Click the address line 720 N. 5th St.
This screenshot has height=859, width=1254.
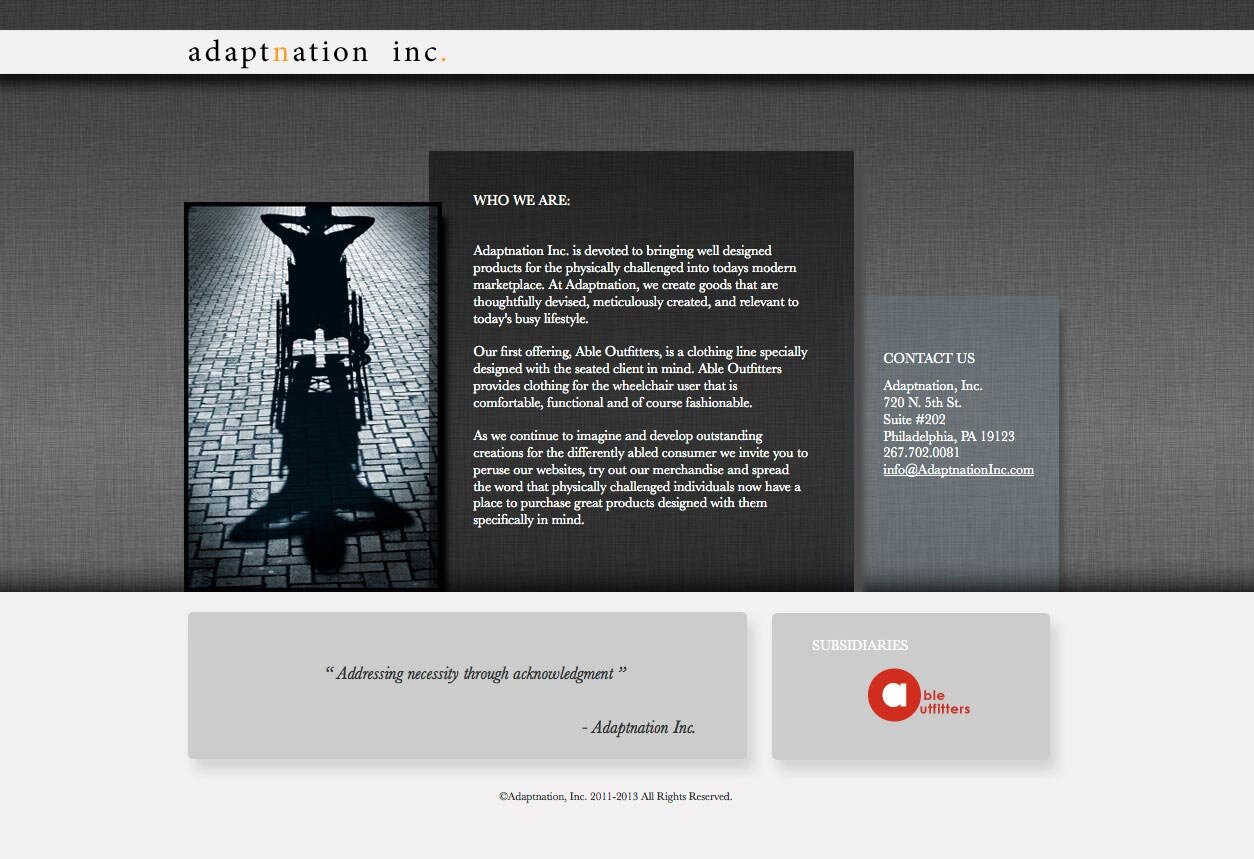(x=922, y=402)
